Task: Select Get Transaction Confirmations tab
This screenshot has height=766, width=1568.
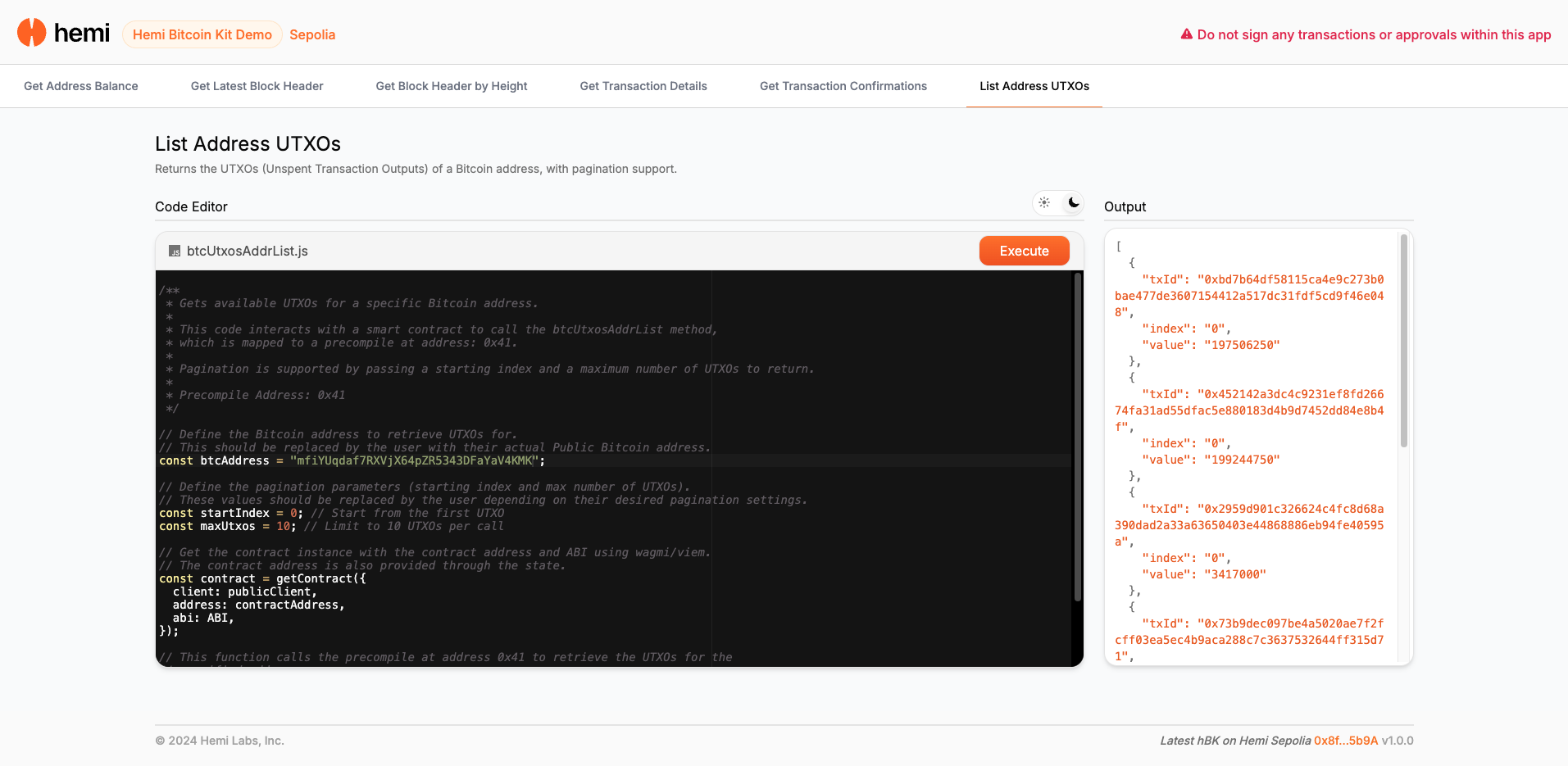Action: (843, 86)
